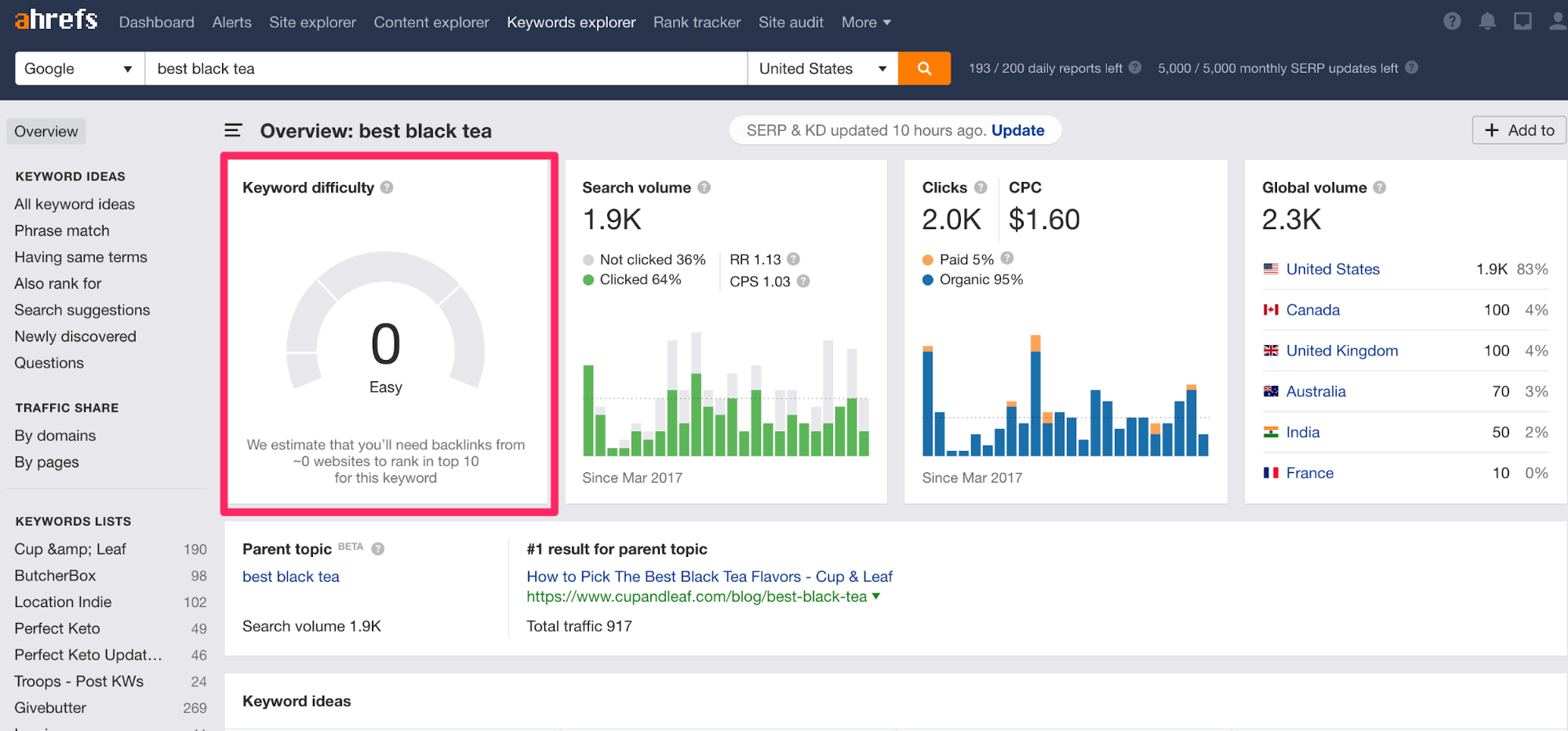
Task: Click the Parent topic help icon
Action: click(x=378, y=549)
